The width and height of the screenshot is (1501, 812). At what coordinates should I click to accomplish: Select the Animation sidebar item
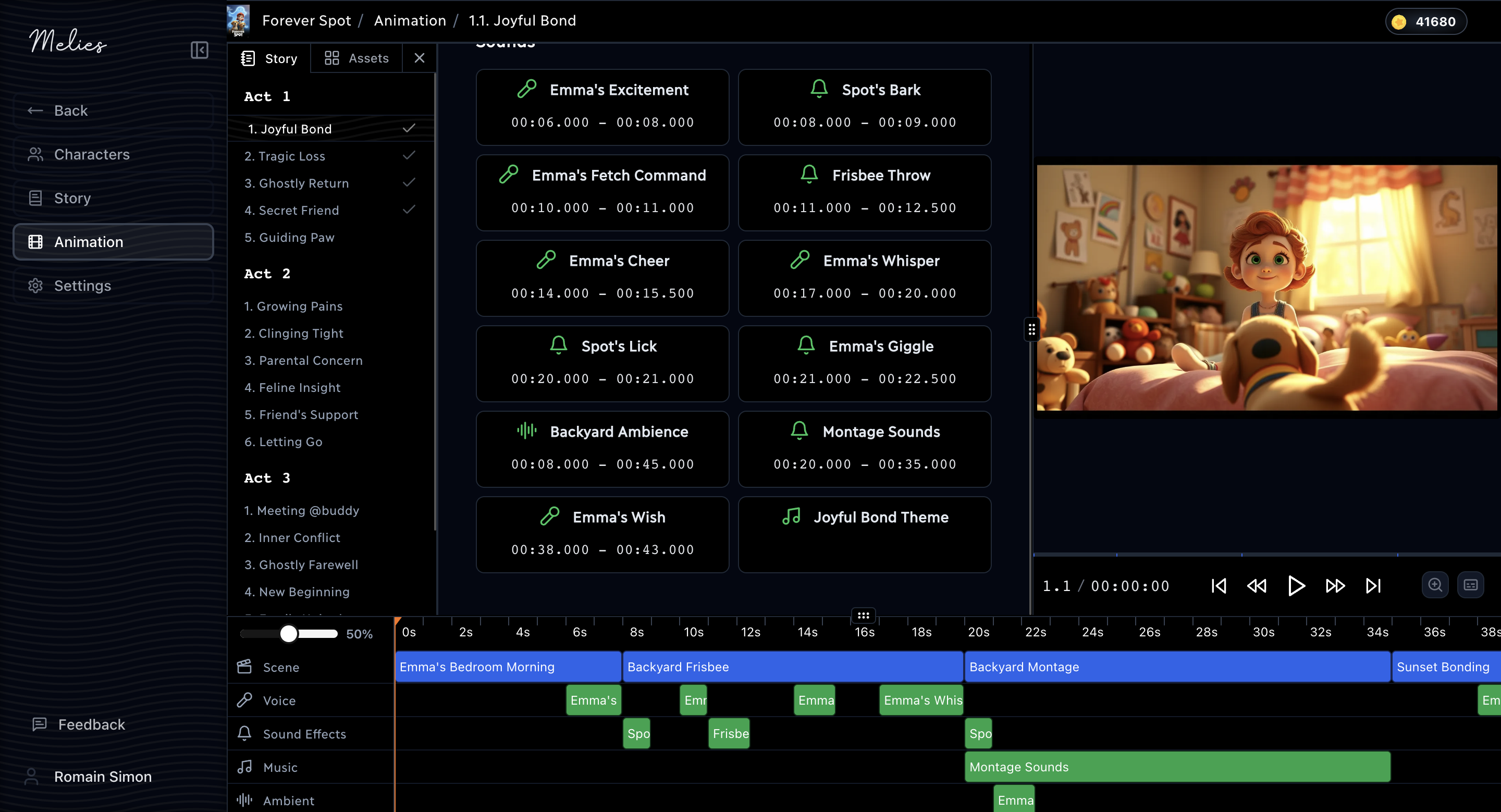[113, 242]
